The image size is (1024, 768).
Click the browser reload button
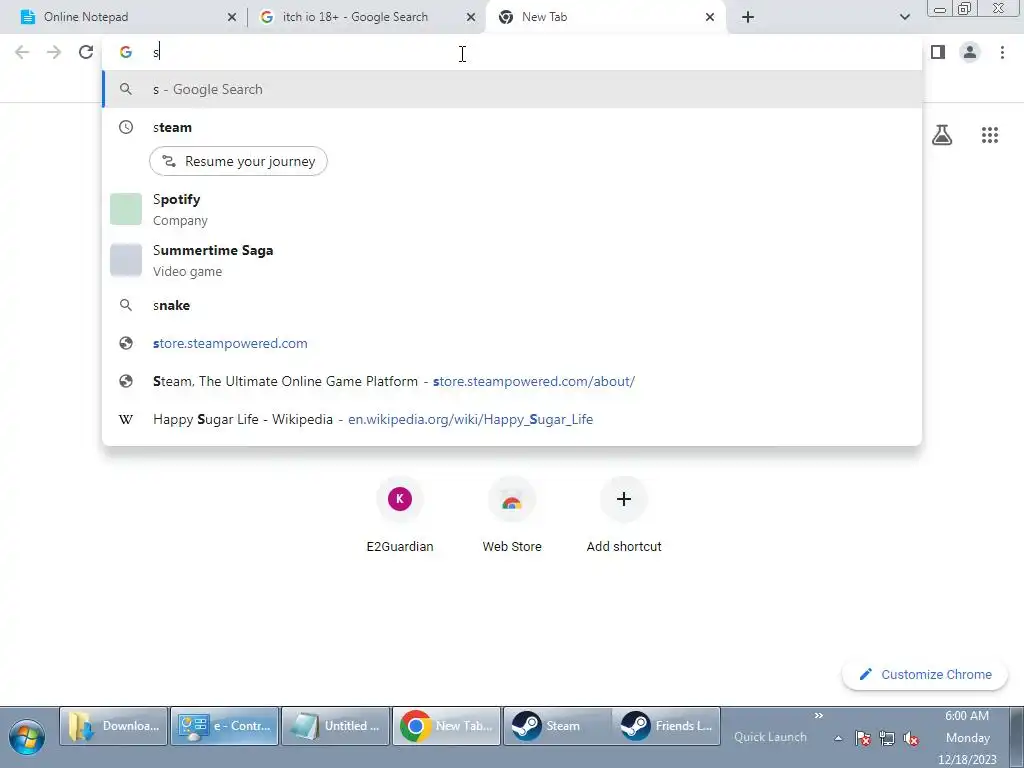coord(86,52)
